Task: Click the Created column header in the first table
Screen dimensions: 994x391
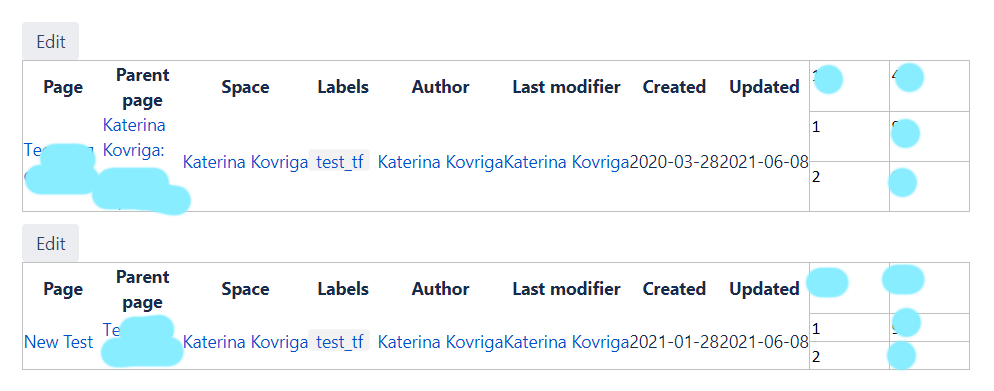Action: click(x=674, y=87)
